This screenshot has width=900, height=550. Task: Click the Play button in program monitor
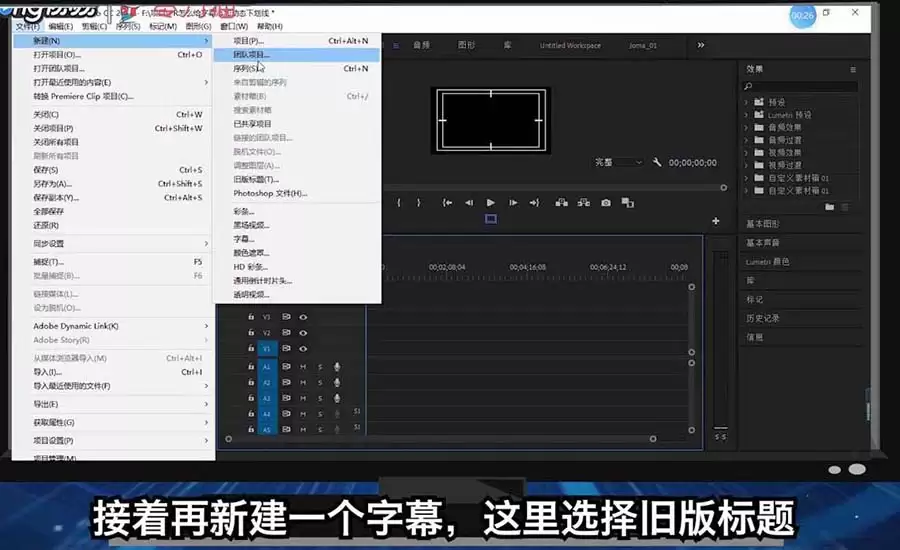(490, 202)
